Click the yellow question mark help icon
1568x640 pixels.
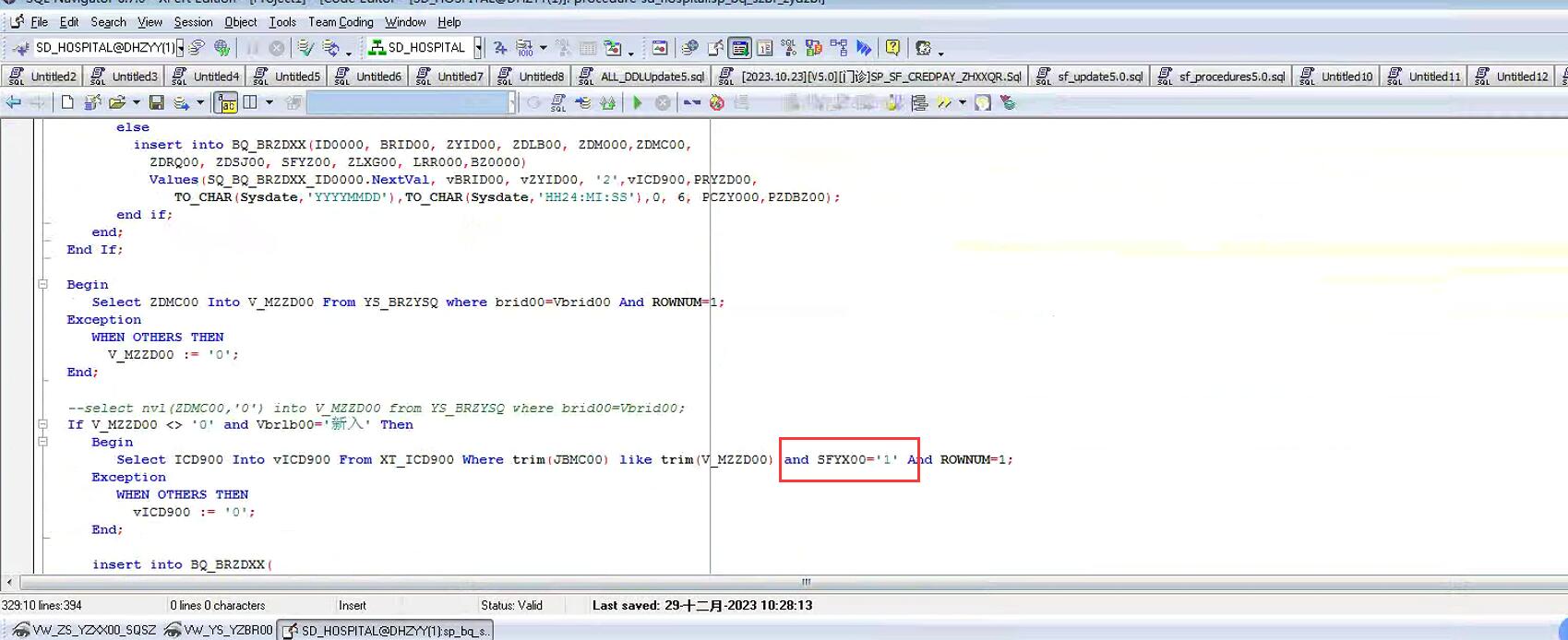click(892, 47)
